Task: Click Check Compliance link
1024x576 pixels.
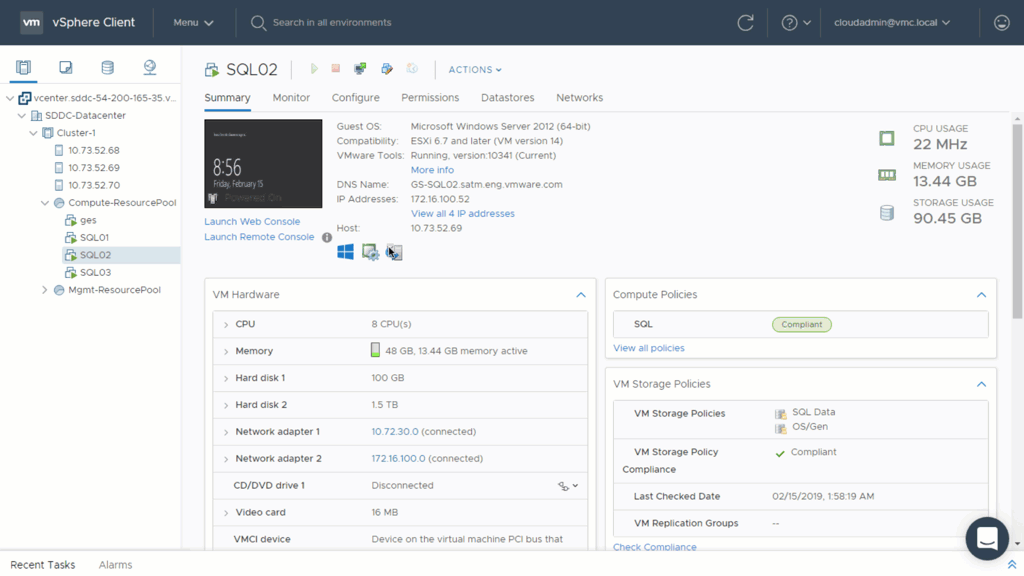Action: pos(654,547)
